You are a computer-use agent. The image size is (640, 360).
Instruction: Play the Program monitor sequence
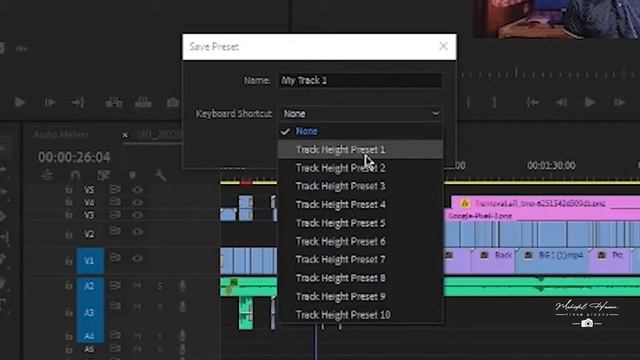pos(589,102)
